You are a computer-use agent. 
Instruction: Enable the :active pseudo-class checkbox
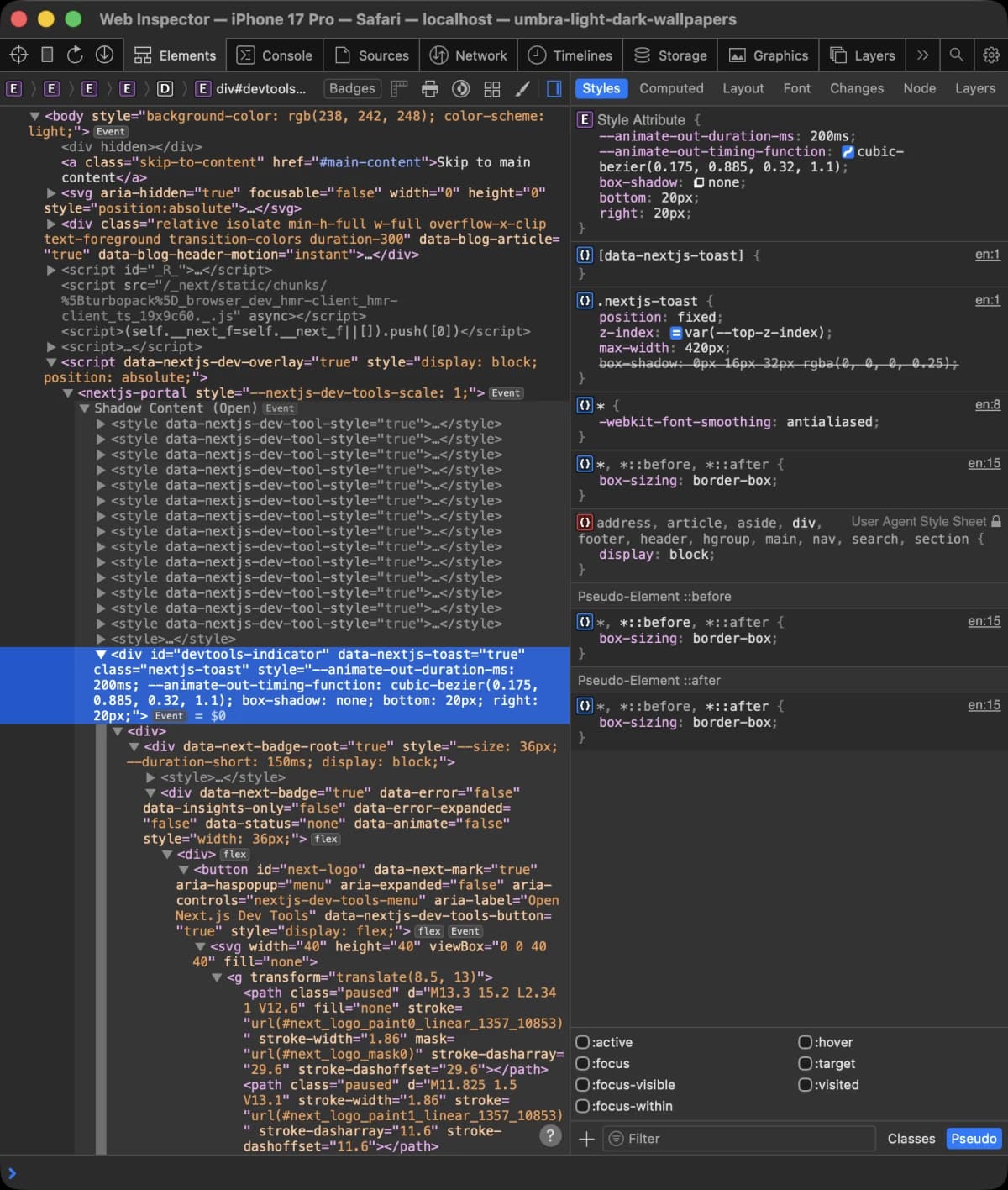pos(582,1042)
